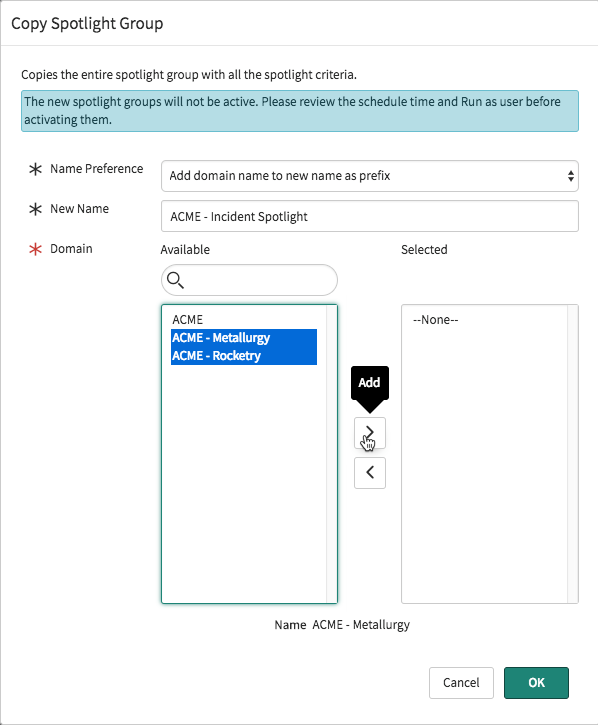Open the Name Preference dropdown
Screen dimensions: 598x725
(x=370, y=176)
